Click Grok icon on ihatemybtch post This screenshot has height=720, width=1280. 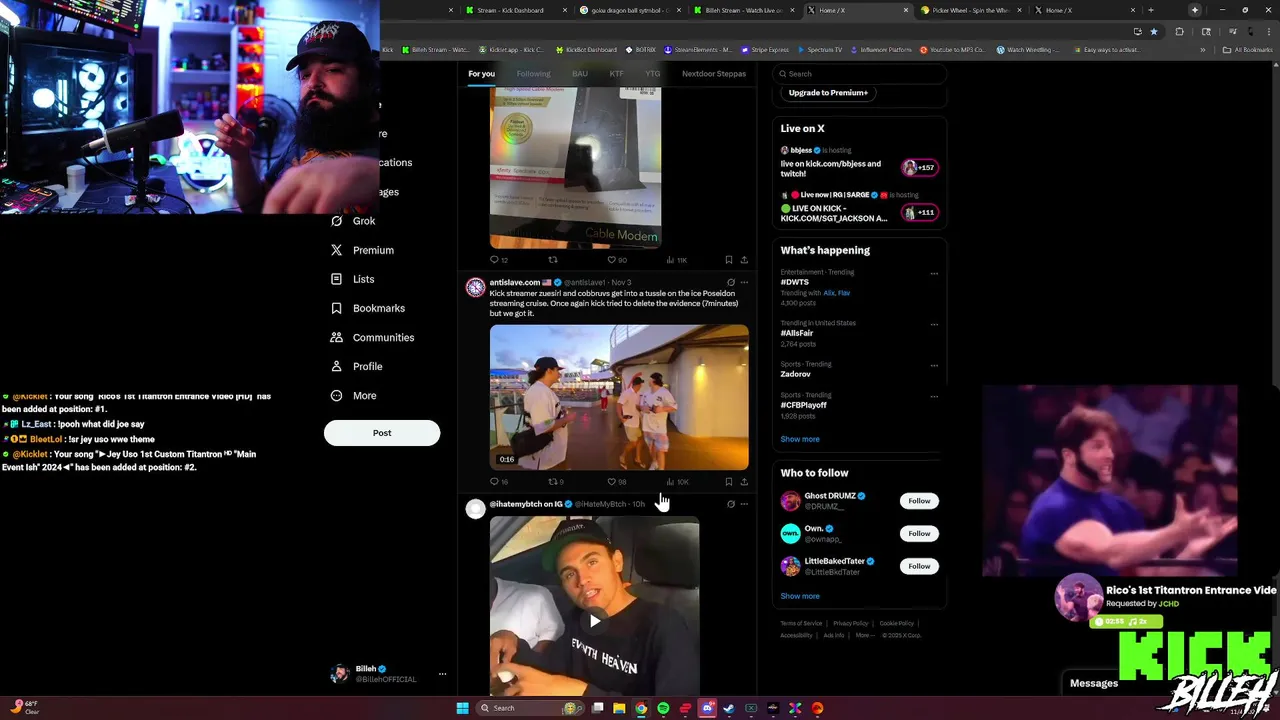(x=731, y=504)
